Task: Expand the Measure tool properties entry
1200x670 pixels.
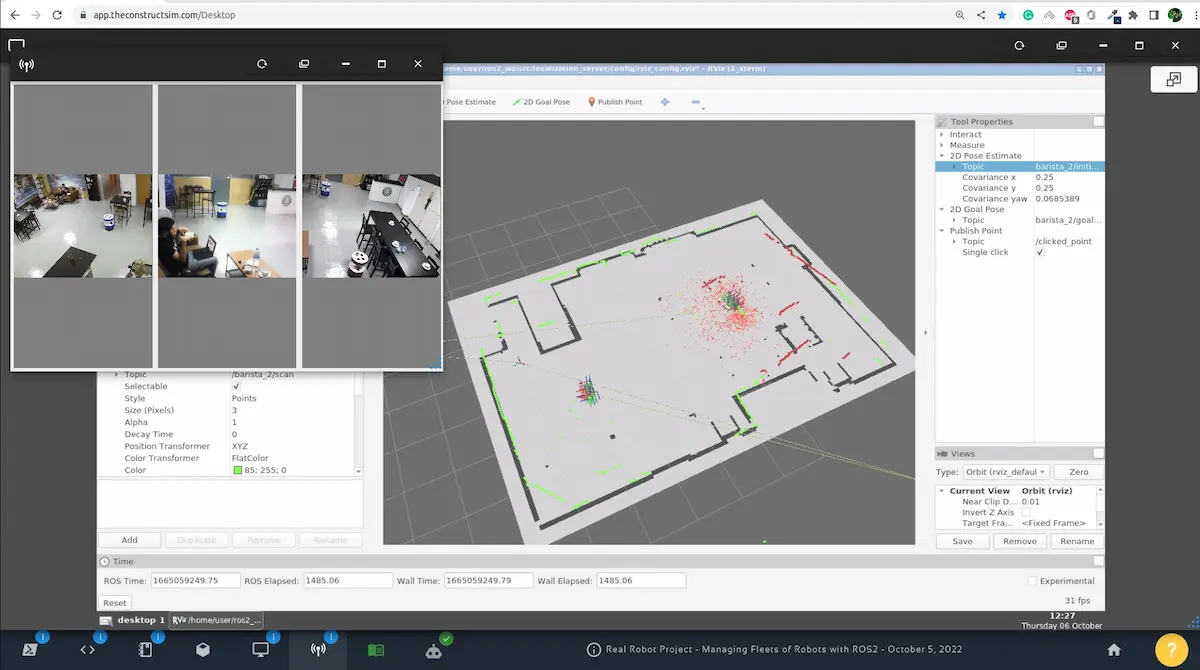Action: [942, 145]
